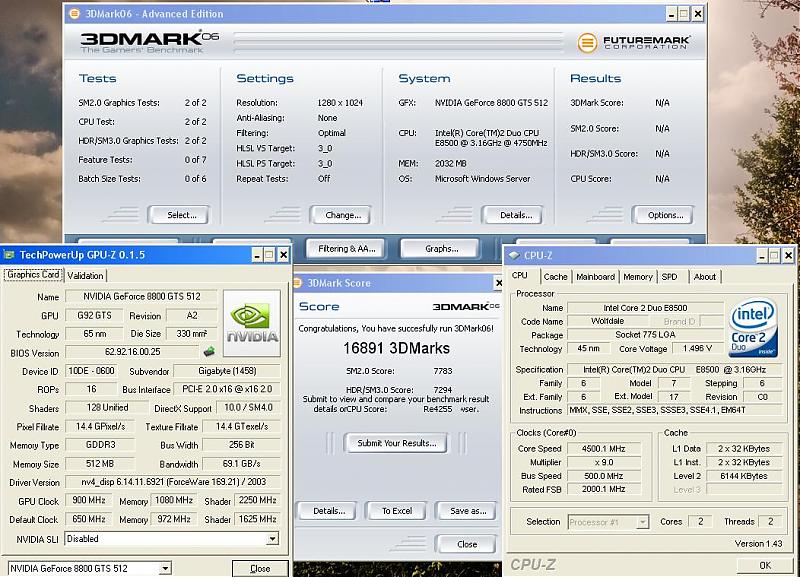Close the 3DMark Score dialog via Close button
The width and height of the screenshot is (800, 577).
pos(466,544)
